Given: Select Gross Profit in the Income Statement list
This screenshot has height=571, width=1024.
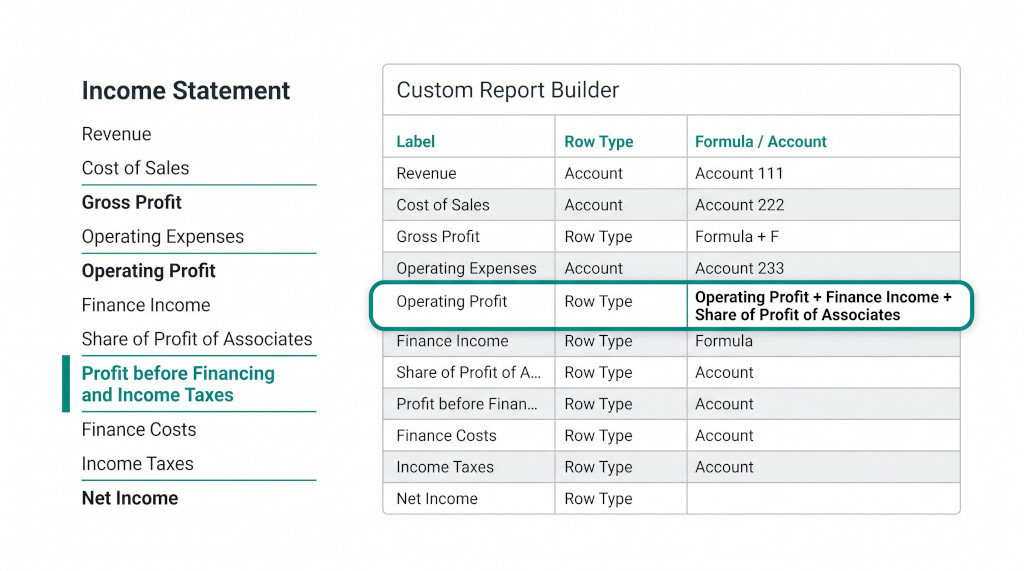Looking at the screenshot, I should pyautogui.click(x=131, y=203).
